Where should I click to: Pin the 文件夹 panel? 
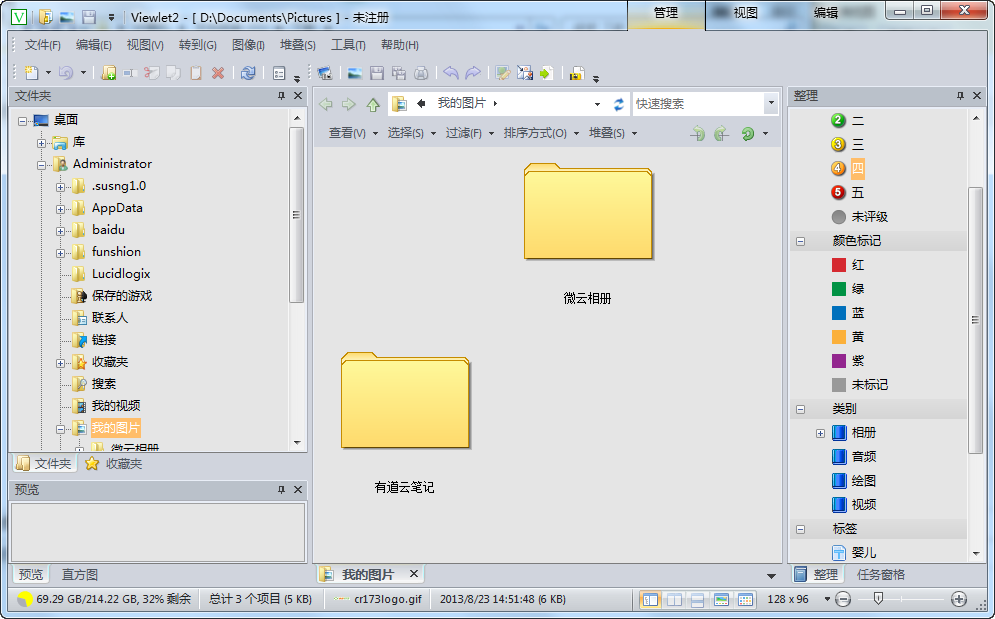coord(281,96)
